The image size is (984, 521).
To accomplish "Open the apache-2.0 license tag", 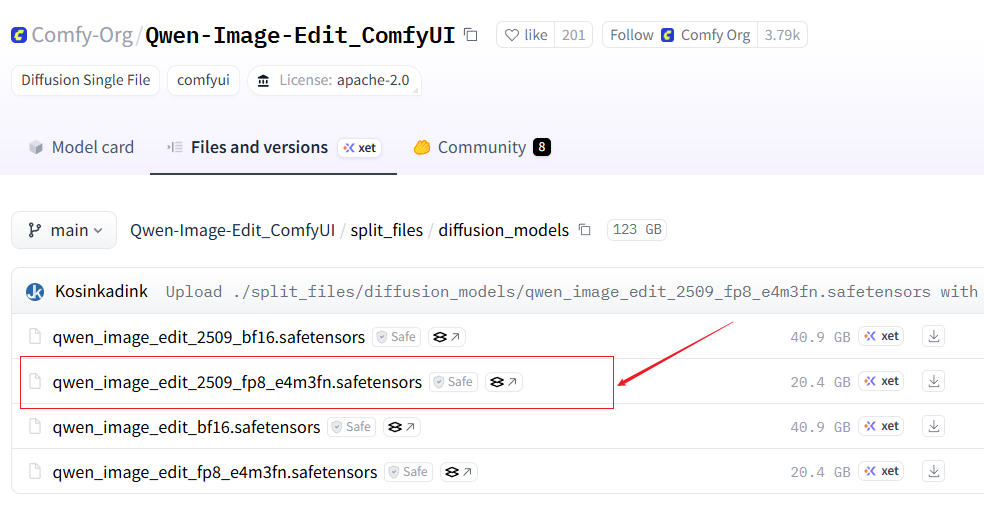I will [x=334, y=80].
